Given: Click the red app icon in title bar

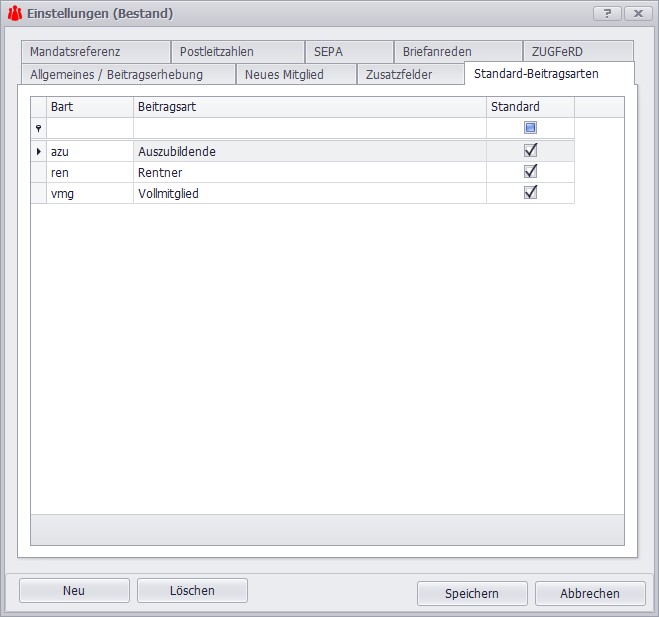Looking at the screenshot, I should [15, 13].
